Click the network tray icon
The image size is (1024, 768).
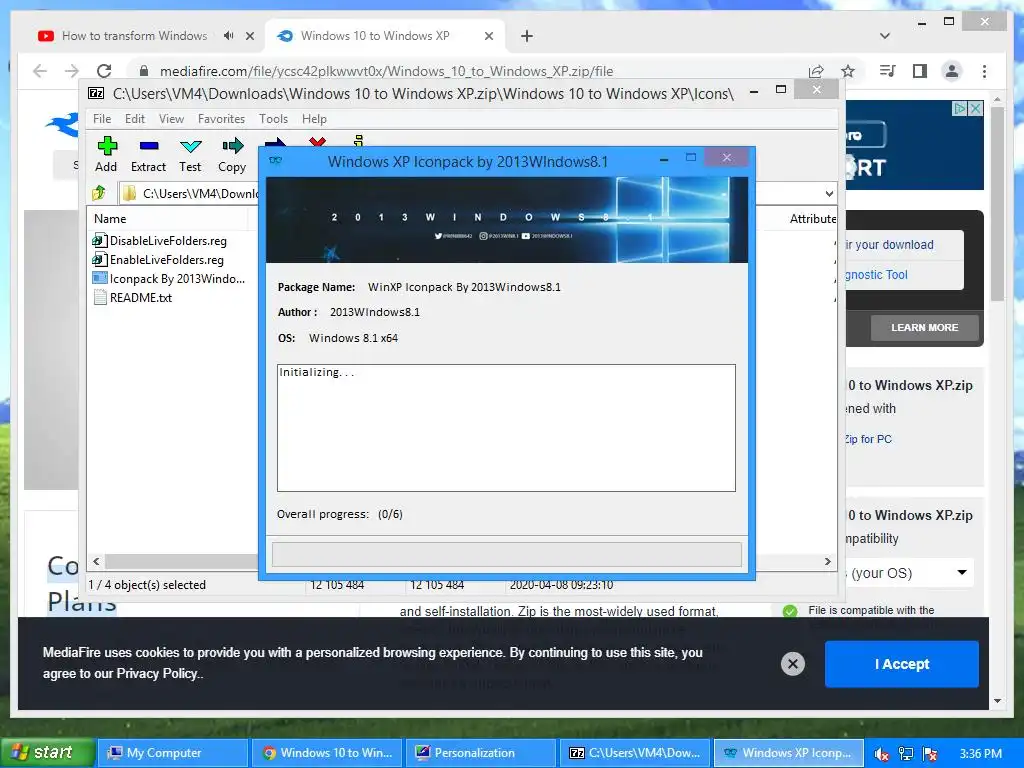[906, 754]
